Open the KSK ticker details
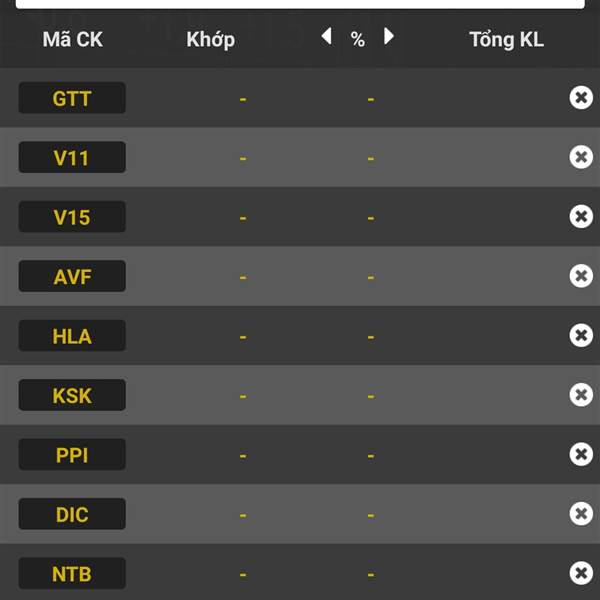Screen dimensions: 600x600 [72, 395]
